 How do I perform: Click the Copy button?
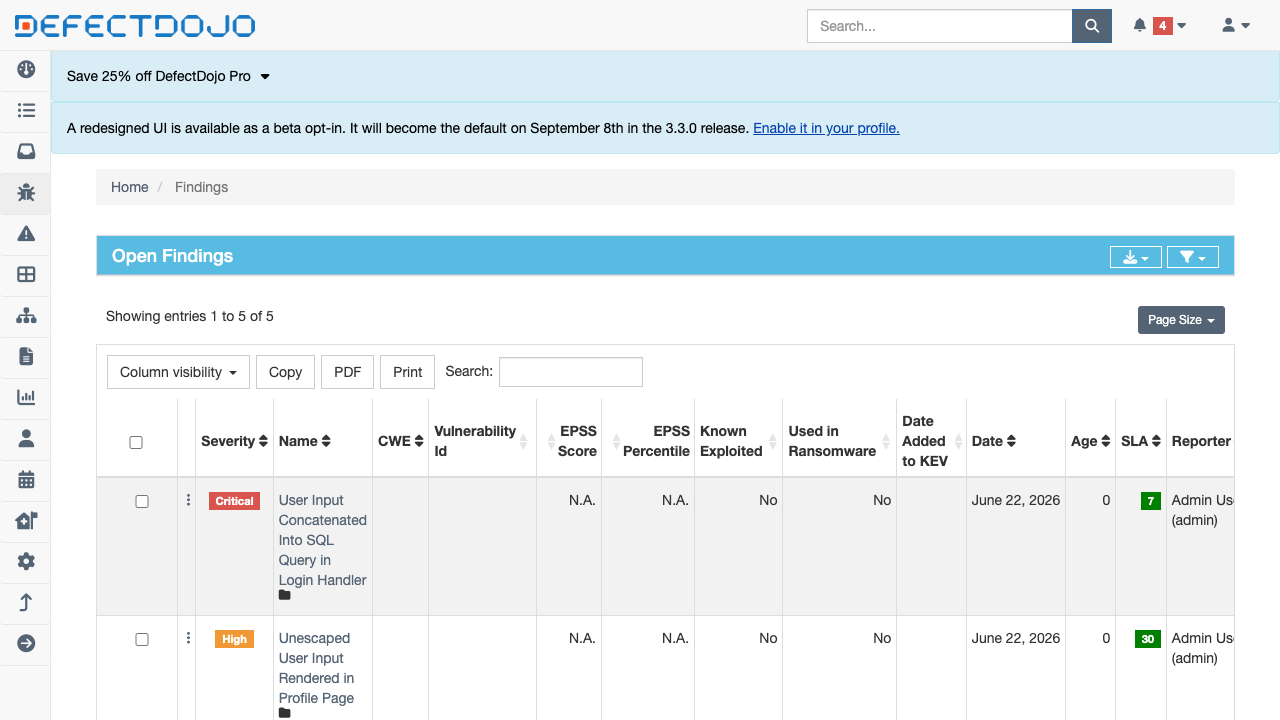[285, 372]
